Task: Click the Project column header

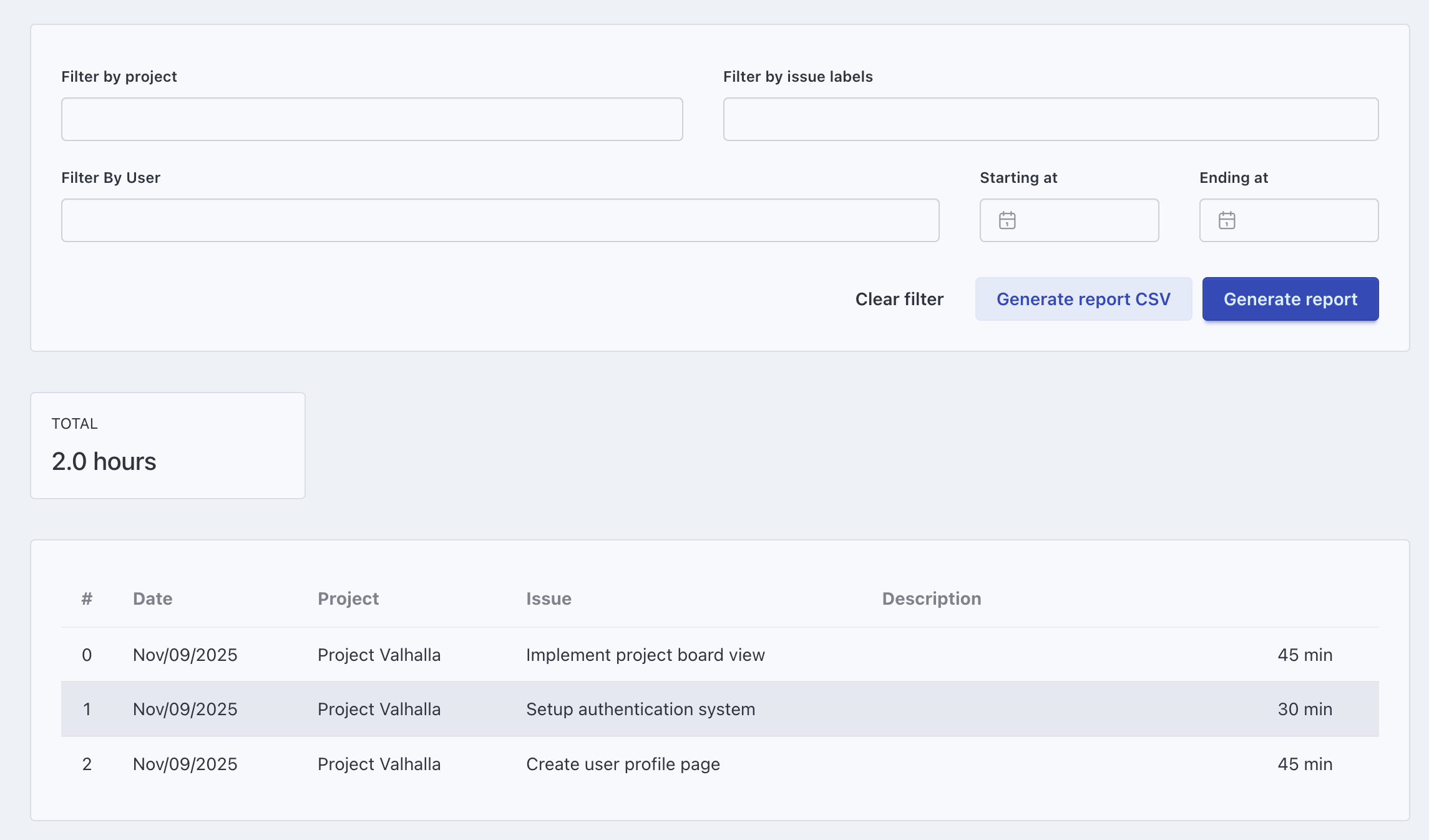Action: [x=348, y=598]
